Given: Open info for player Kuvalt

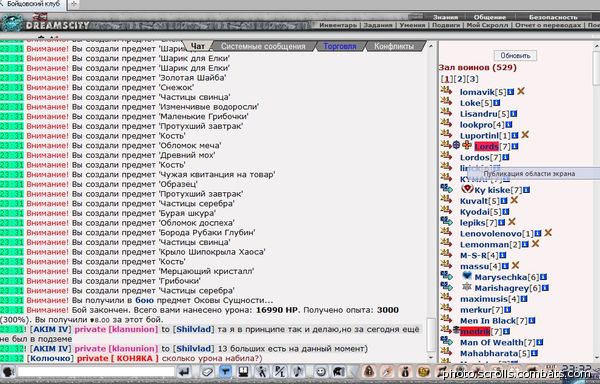Looking at the screenshot, I should (504, 201).
